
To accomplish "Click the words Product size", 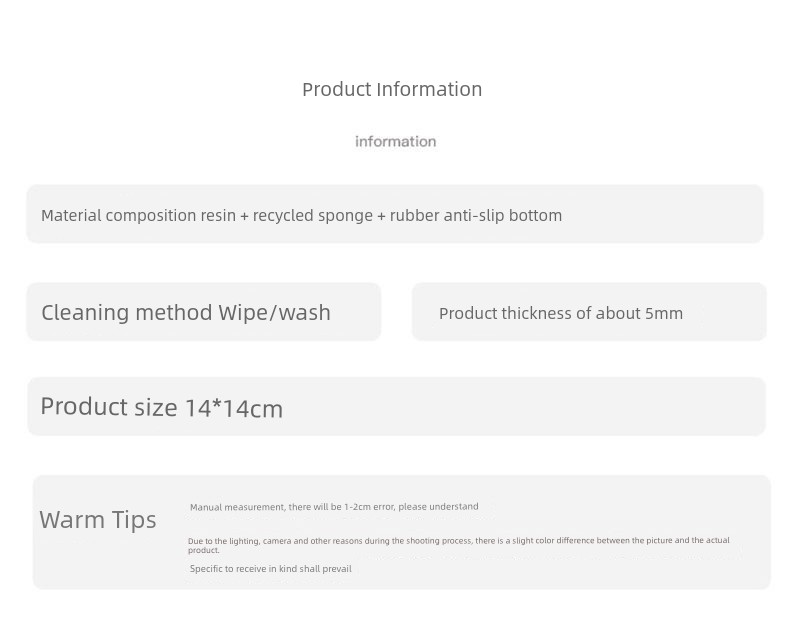I will 109,406.
